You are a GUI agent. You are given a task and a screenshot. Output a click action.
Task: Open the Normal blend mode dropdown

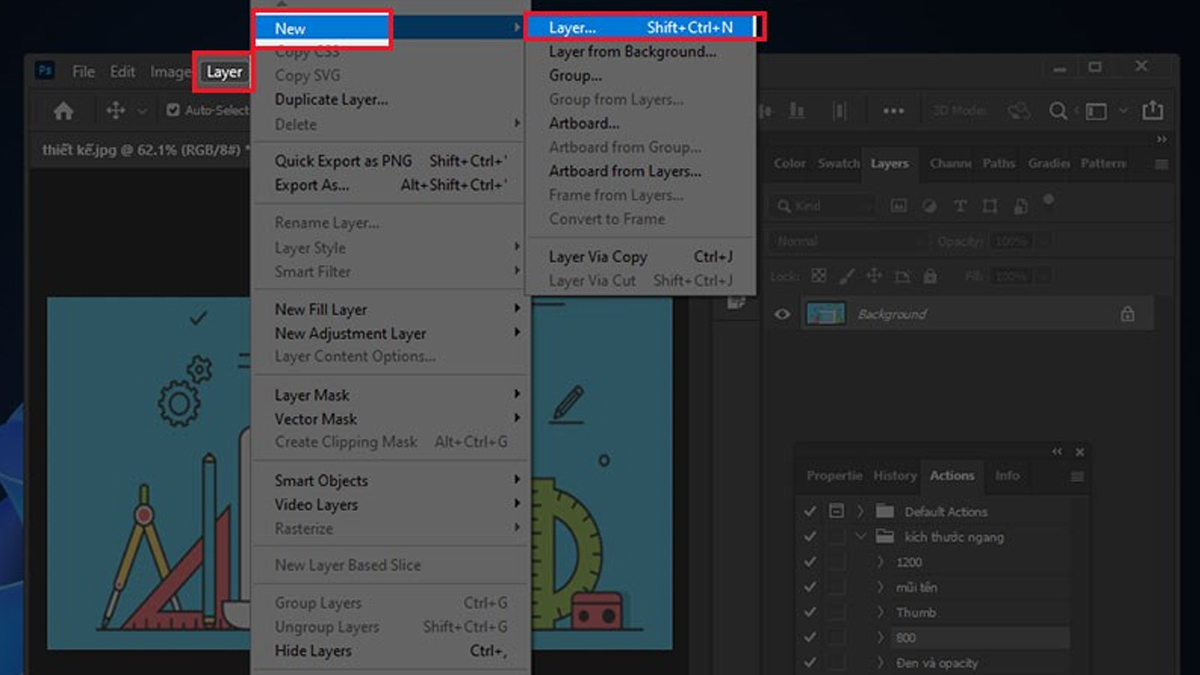(848, 242)
